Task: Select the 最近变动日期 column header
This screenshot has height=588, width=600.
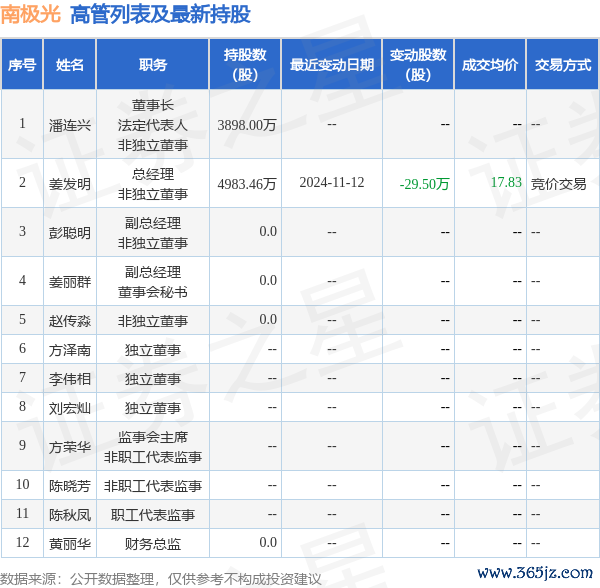Action: pos(332,65)
